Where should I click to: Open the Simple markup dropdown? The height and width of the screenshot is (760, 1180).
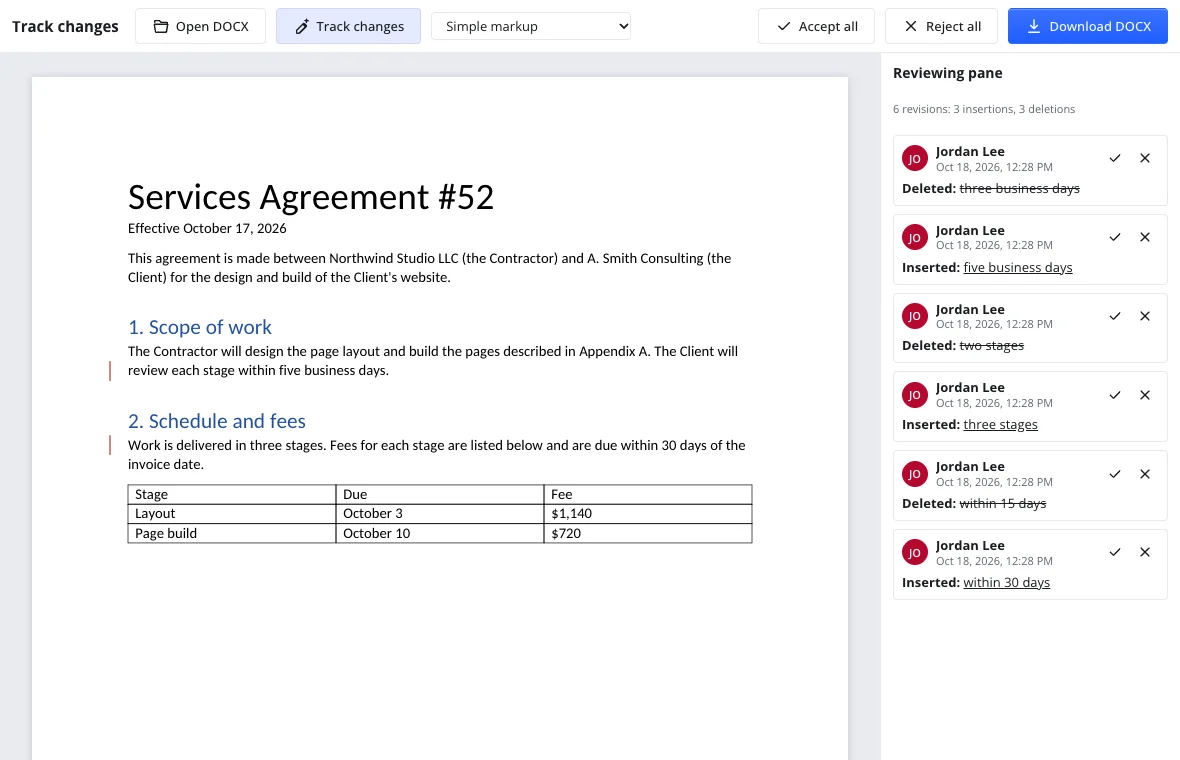[531, 26]
